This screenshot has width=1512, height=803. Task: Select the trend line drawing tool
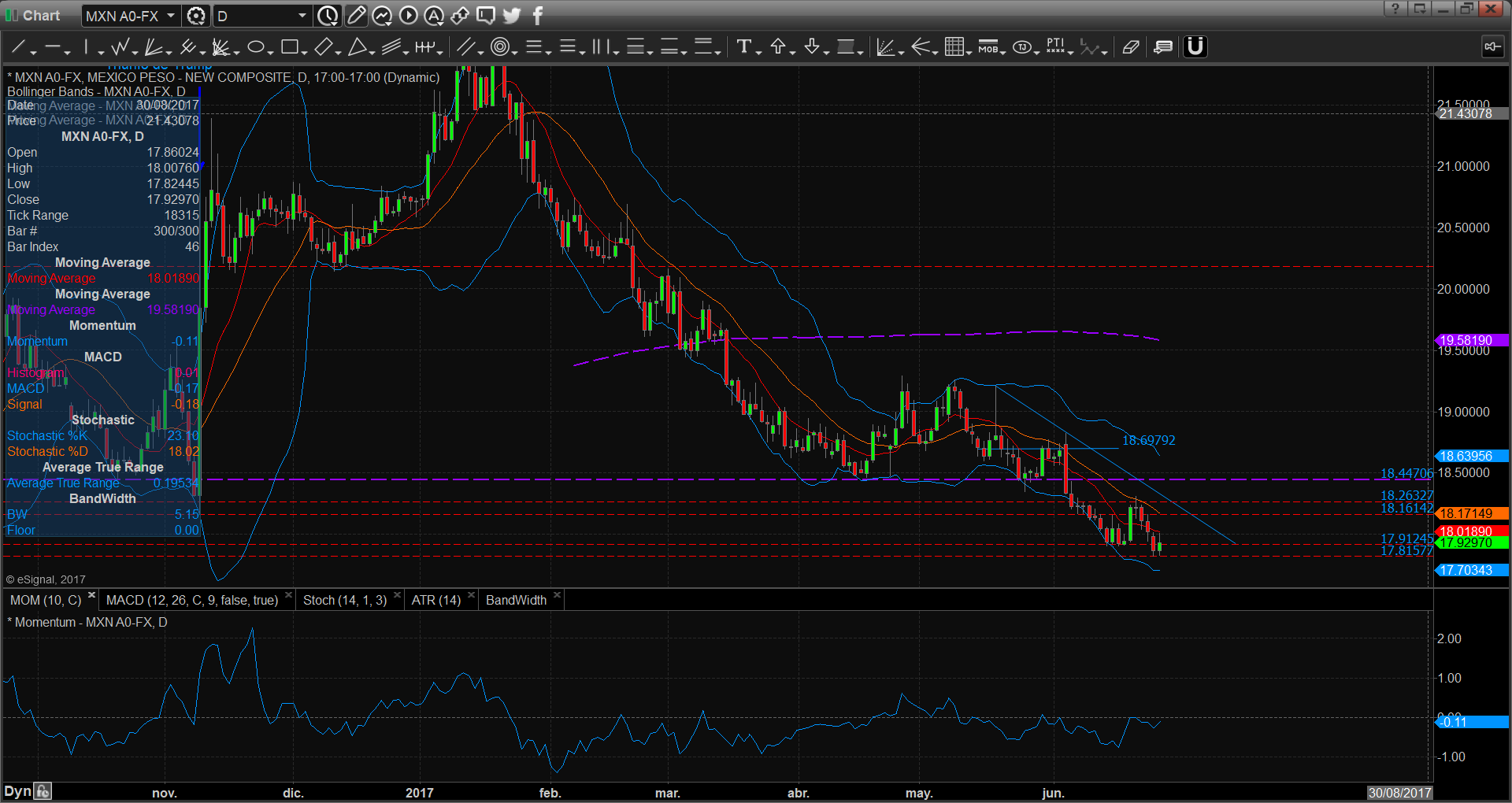pyautogui.click(x=19, y=47)
